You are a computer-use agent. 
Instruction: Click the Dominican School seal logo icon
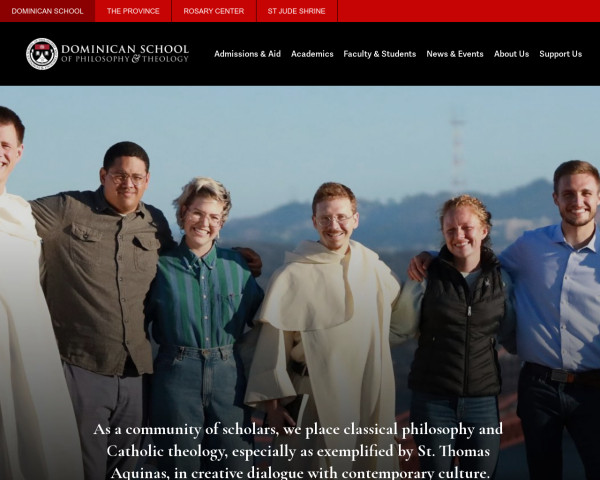(42, 54)
